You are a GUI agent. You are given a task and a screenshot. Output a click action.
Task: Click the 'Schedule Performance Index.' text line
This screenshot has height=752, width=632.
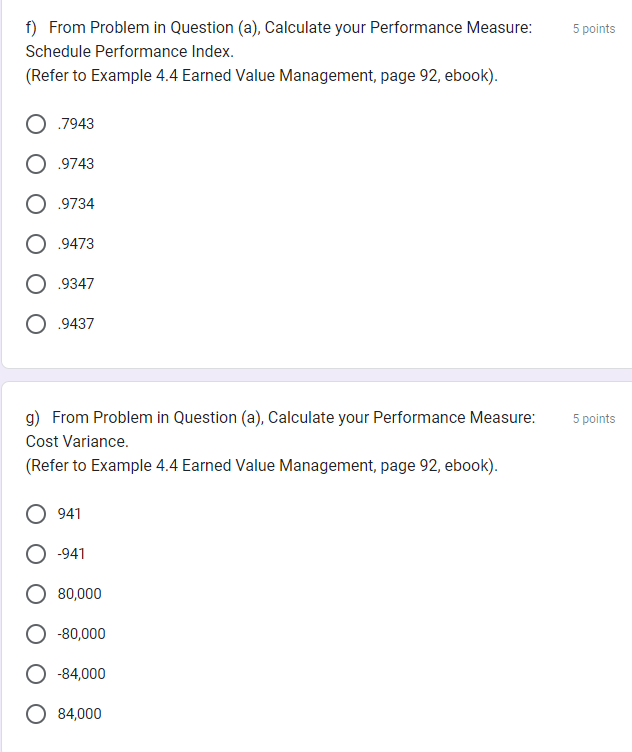tap(130, 51)
